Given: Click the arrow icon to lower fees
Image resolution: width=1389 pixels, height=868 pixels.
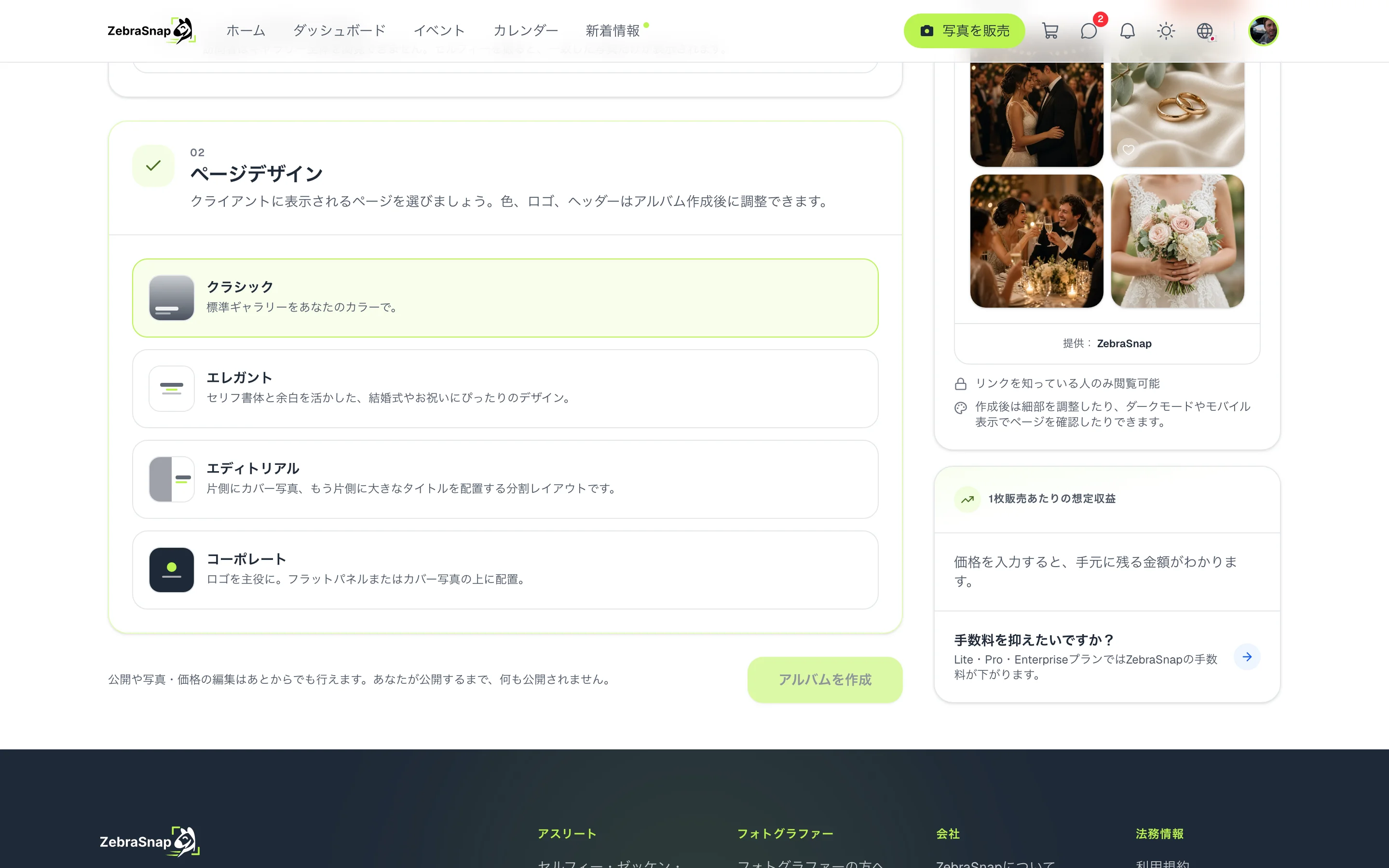Looking at the screenshot, I should 1247,657.
